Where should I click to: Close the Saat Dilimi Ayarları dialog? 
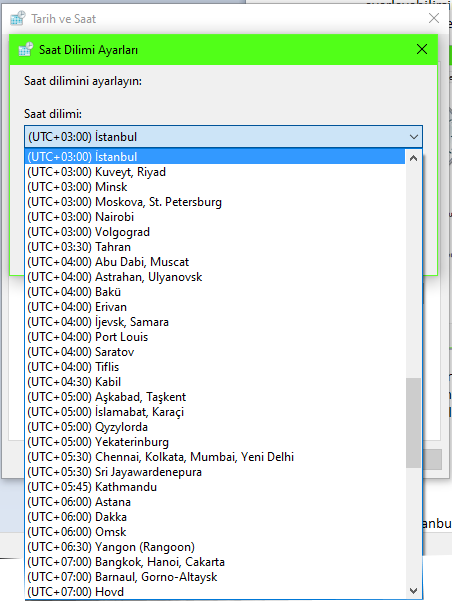422,49
